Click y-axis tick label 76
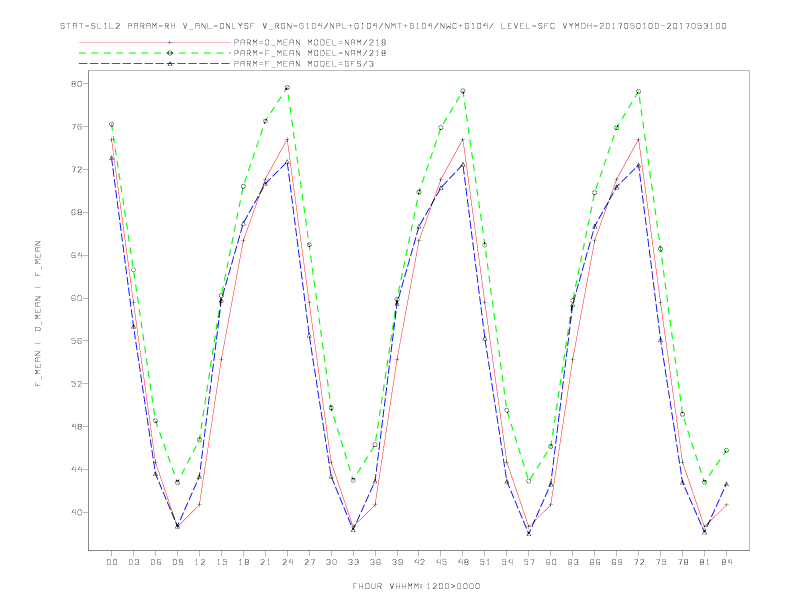The height and width of the screenshot is (612, 792). (x=76, y=126)
